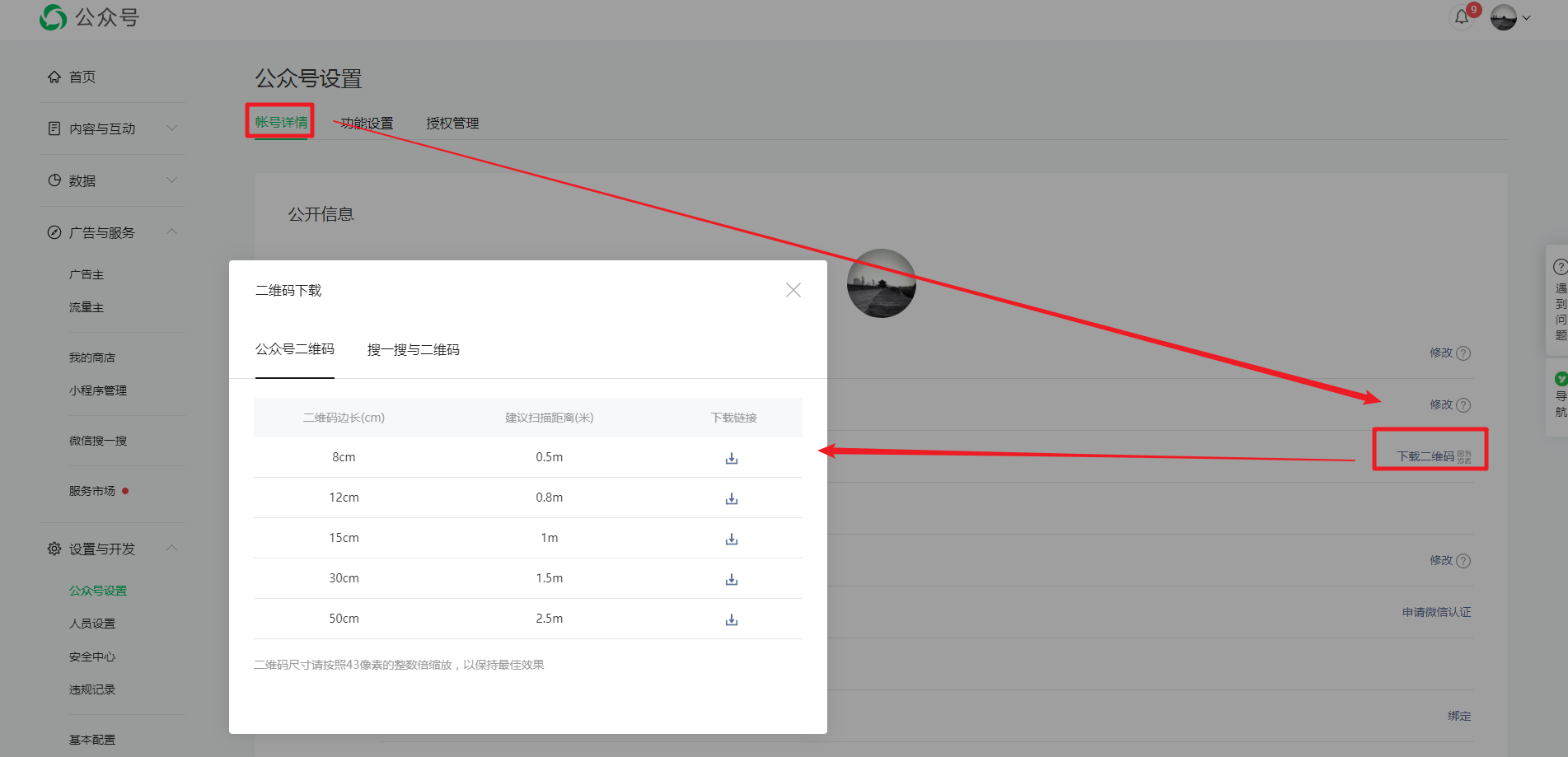Close the 二维码下载 dialog
This screenshot has width=1568, height=757.
(x=793, y=290)
